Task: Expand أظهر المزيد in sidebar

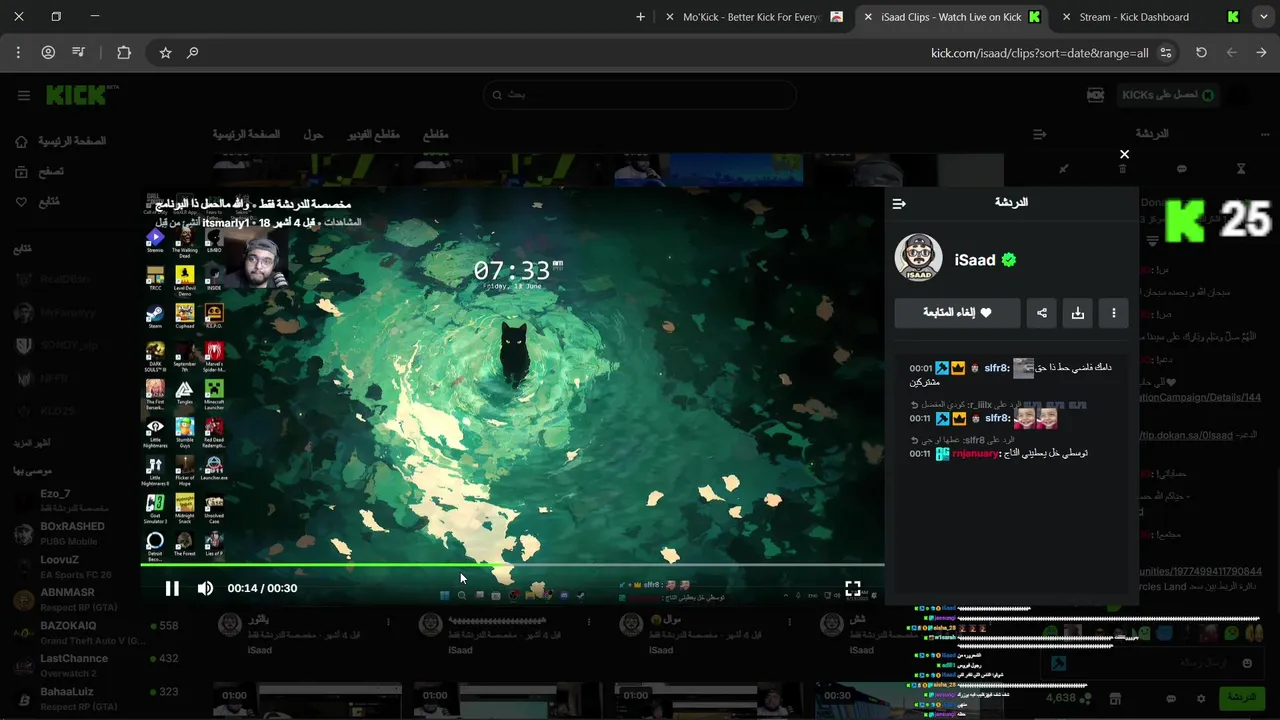Action: click(32, 443)
